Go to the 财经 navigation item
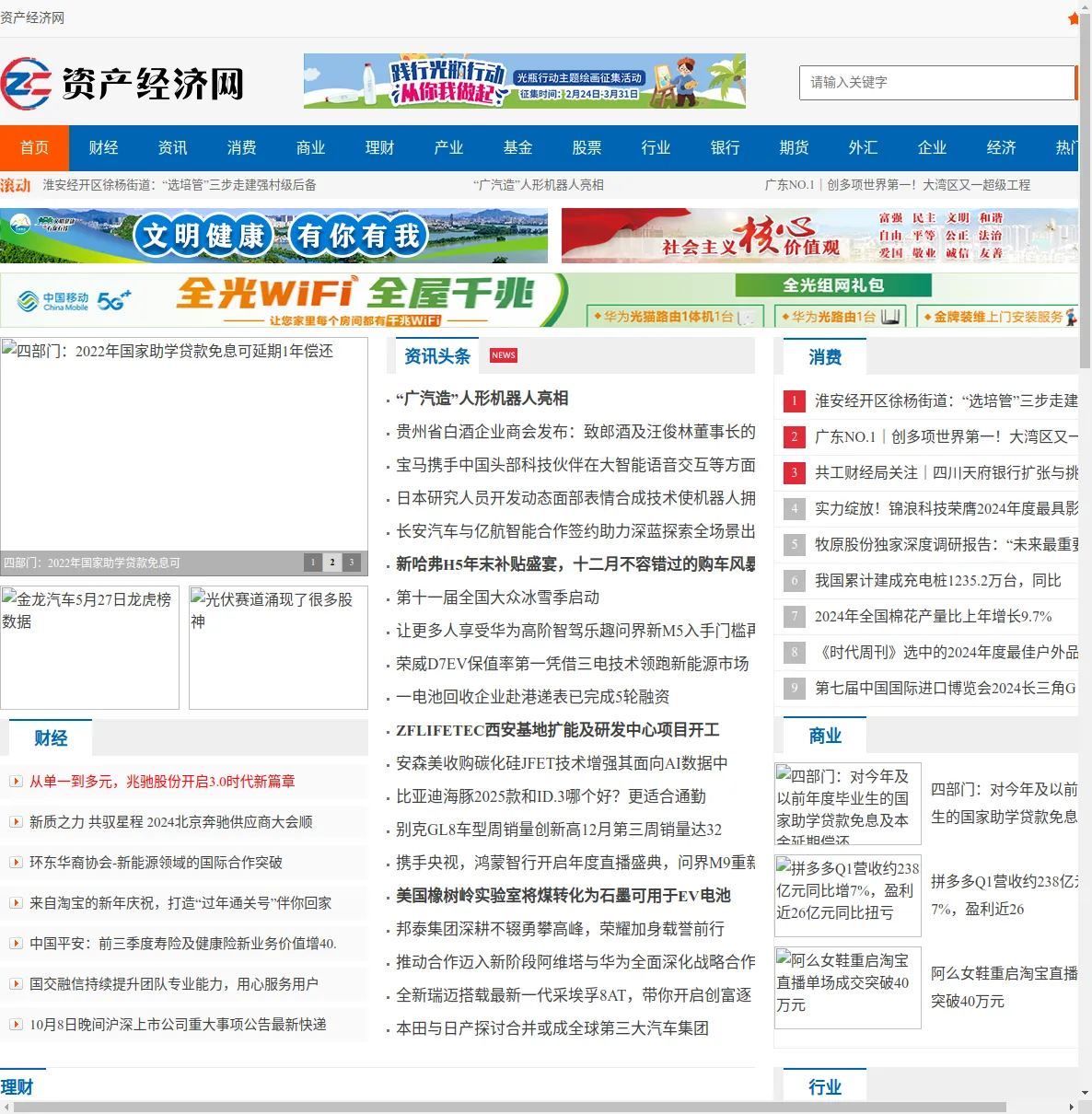The height and width of the screenshot is (1114, 1092). click(x=103, y=148)
